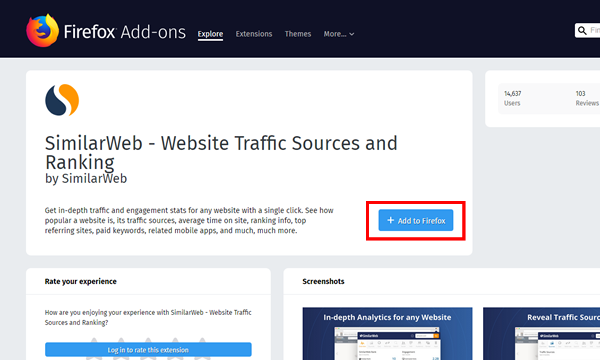Open the 103 Reviews link
Screen dimensions: 600x360
click(x=587, y=98)
